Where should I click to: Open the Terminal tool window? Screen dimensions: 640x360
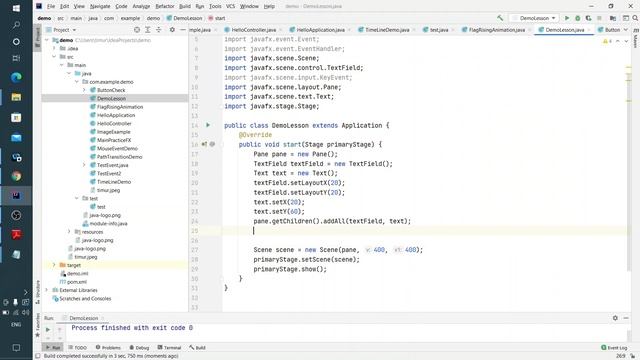169,347
